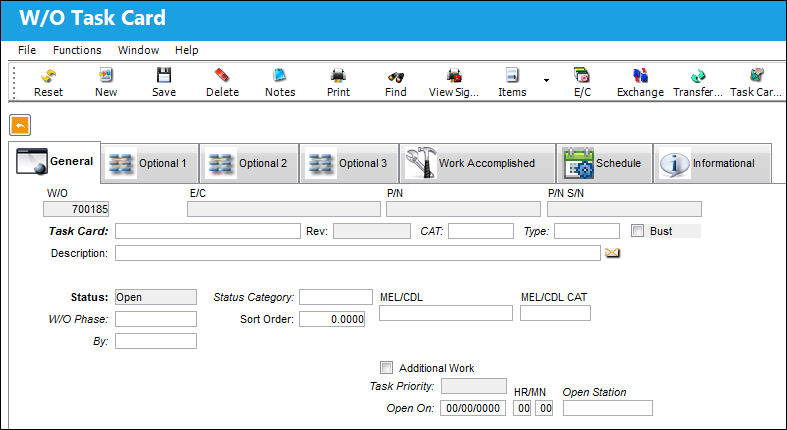Click the Task Priority field
Image resolution: width=787 pixels, height=430 pixels.
tap(474, 386)
